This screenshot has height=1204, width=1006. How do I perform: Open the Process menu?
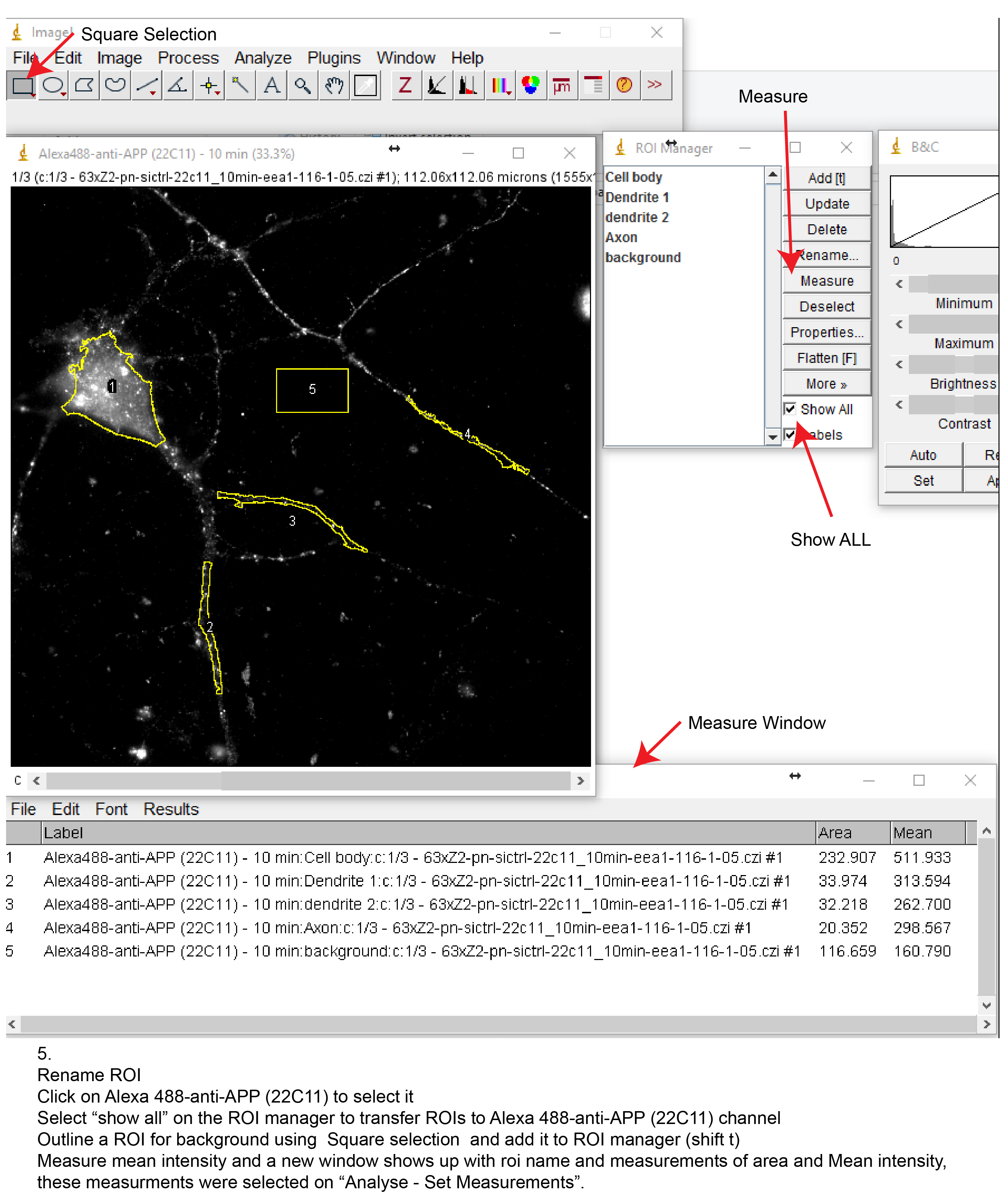188,58
